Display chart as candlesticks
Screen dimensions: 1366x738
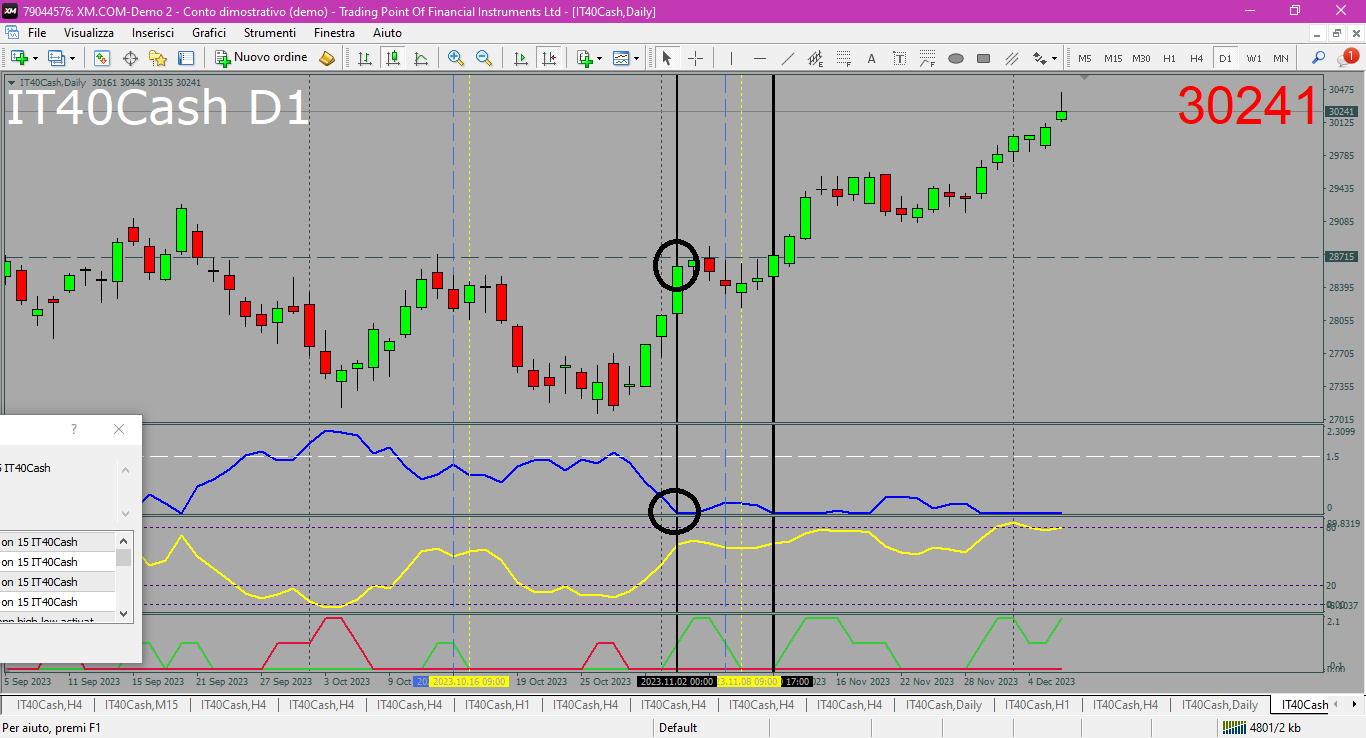coord(393,58)
